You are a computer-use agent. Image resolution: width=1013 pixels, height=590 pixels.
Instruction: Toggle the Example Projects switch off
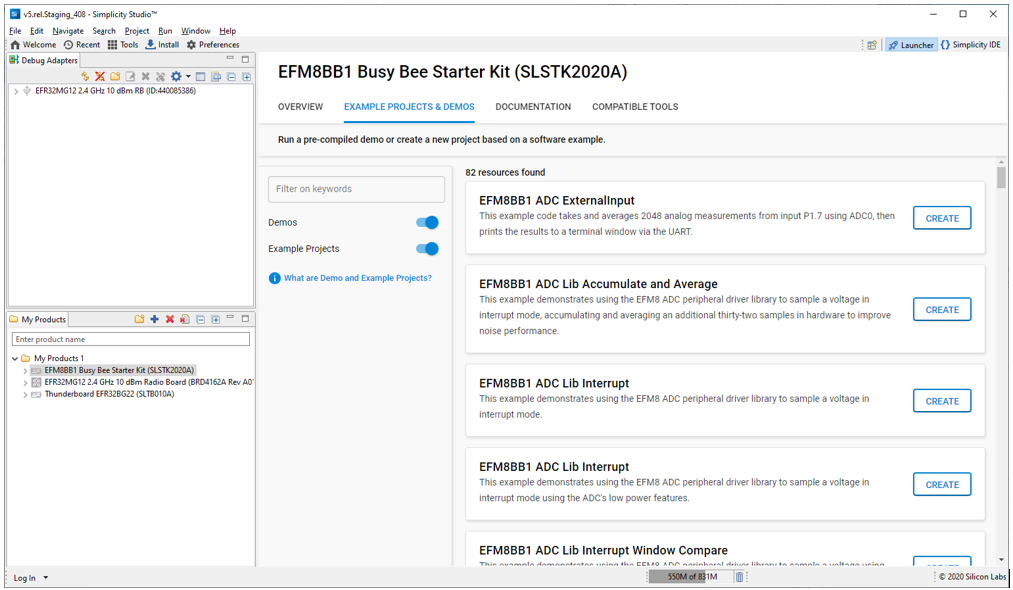pos(427,249)
